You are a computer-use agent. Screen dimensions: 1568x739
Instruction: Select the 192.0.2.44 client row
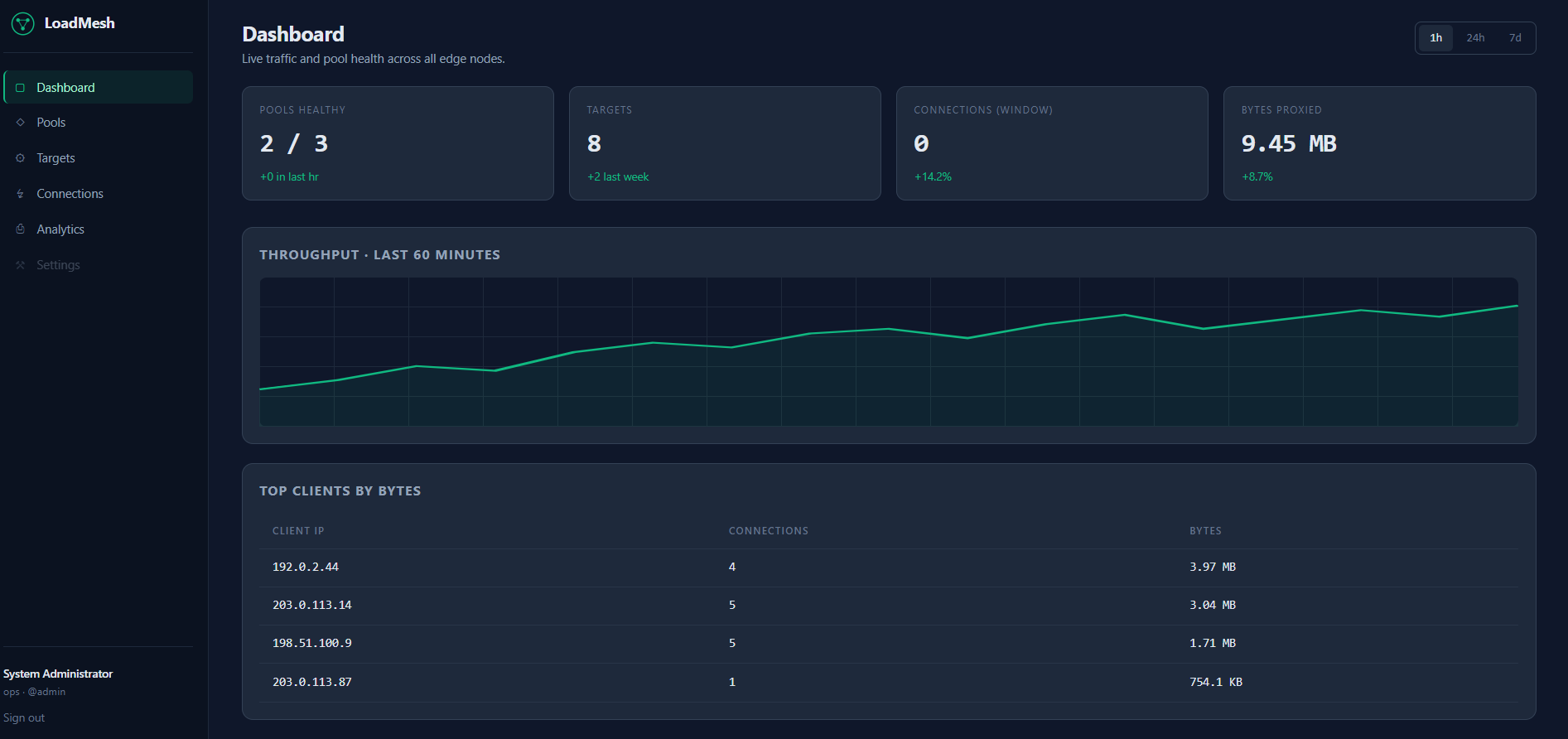coord(889,568)
